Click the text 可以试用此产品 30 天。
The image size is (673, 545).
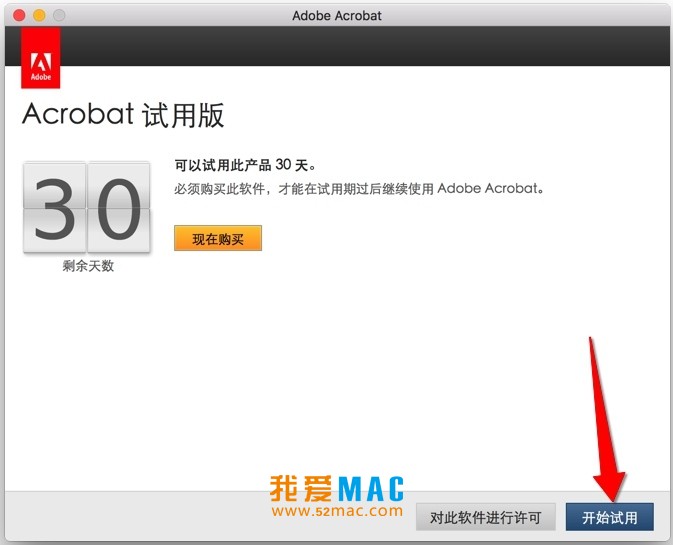point(245,165)
